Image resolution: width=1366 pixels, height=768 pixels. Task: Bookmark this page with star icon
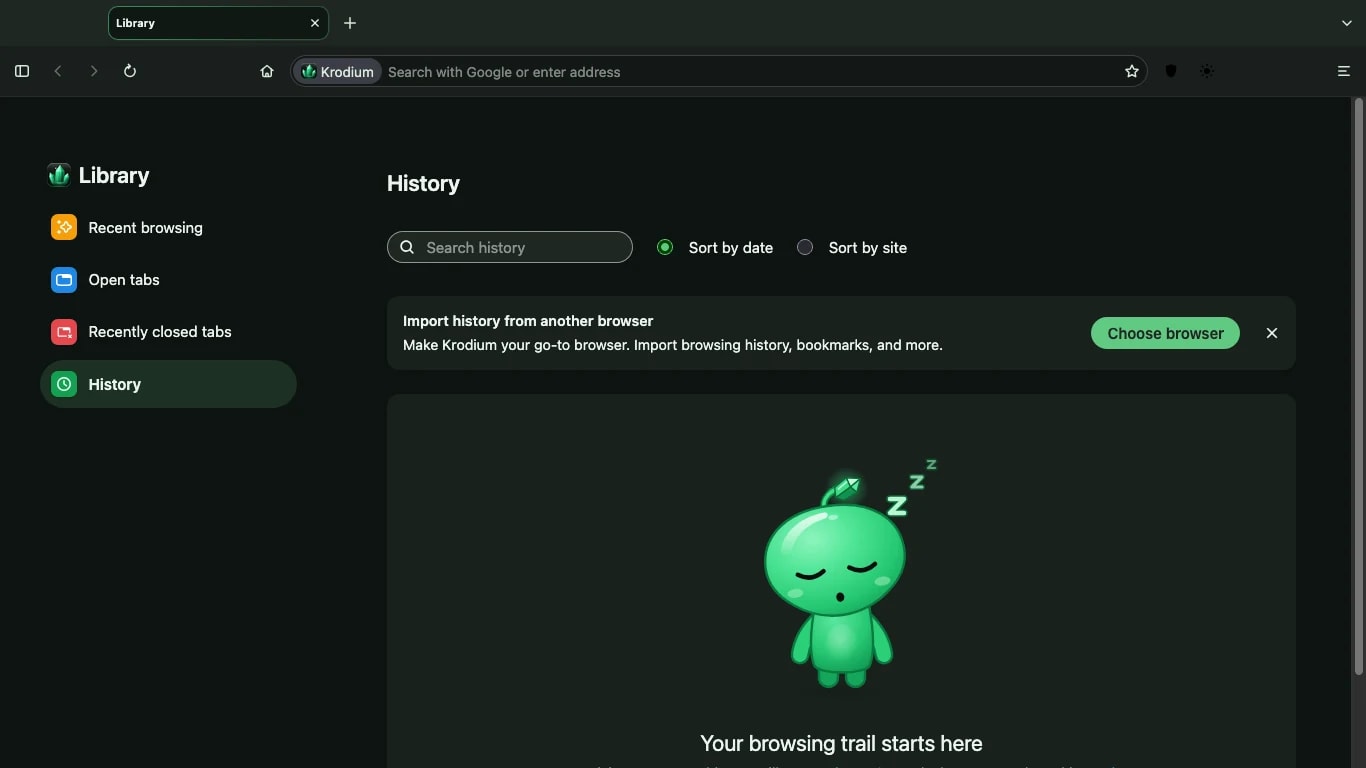point(1132,71)
